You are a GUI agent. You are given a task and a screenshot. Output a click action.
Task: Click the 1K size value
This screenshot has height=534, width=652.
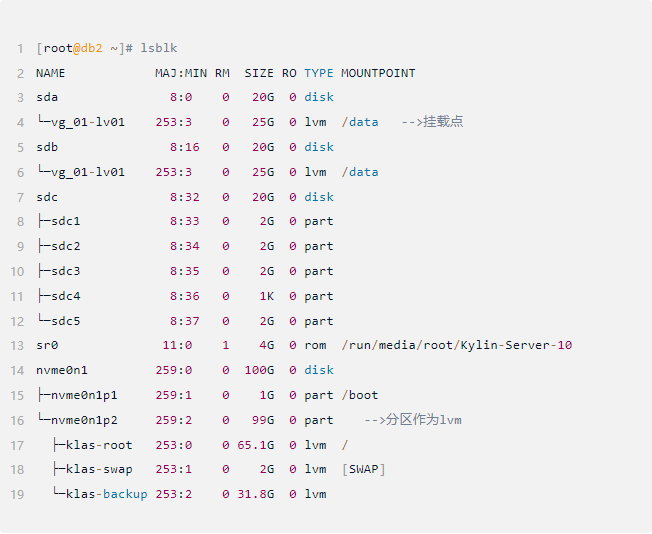[266, 296]
